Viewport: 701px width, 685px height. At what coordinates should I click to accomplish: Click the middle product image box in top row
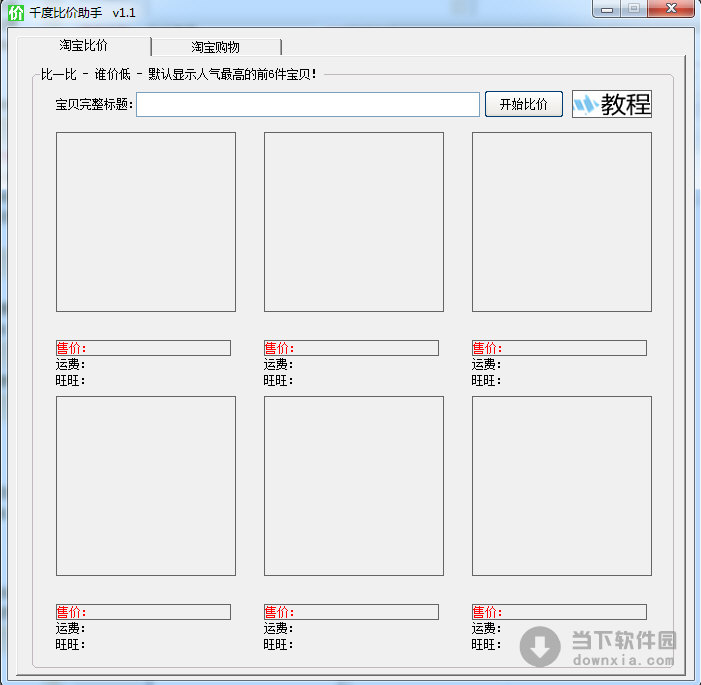[354, 222]
